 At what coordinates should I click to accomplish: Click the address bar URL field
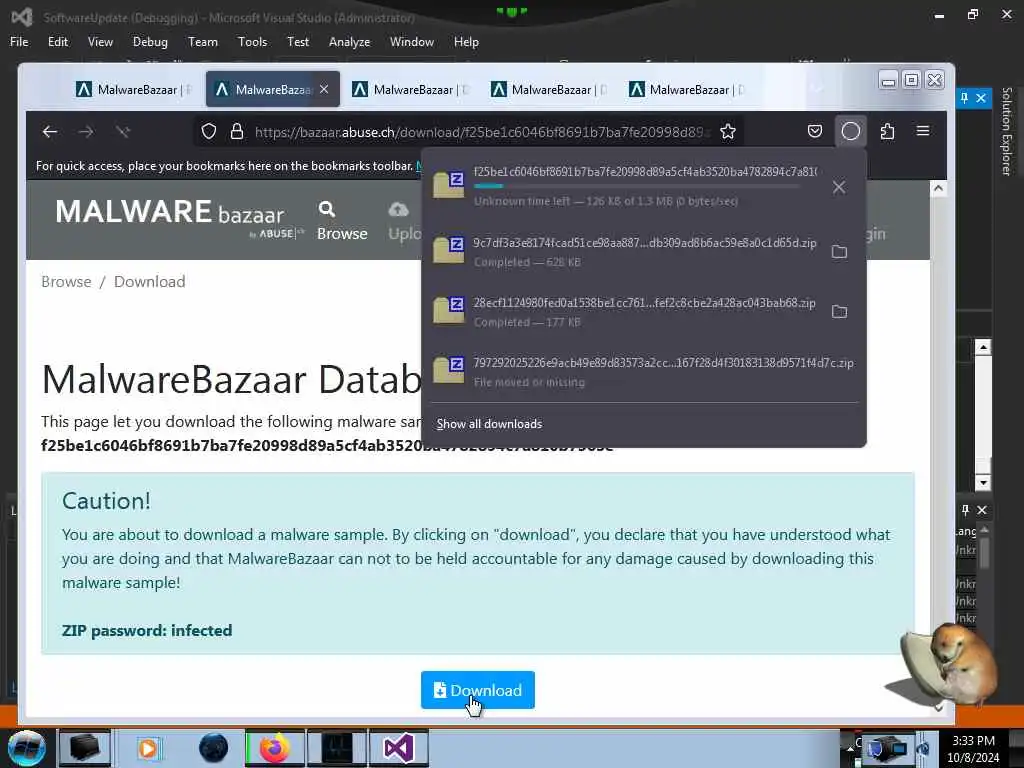pyautogui.click(x=482, y=132)
